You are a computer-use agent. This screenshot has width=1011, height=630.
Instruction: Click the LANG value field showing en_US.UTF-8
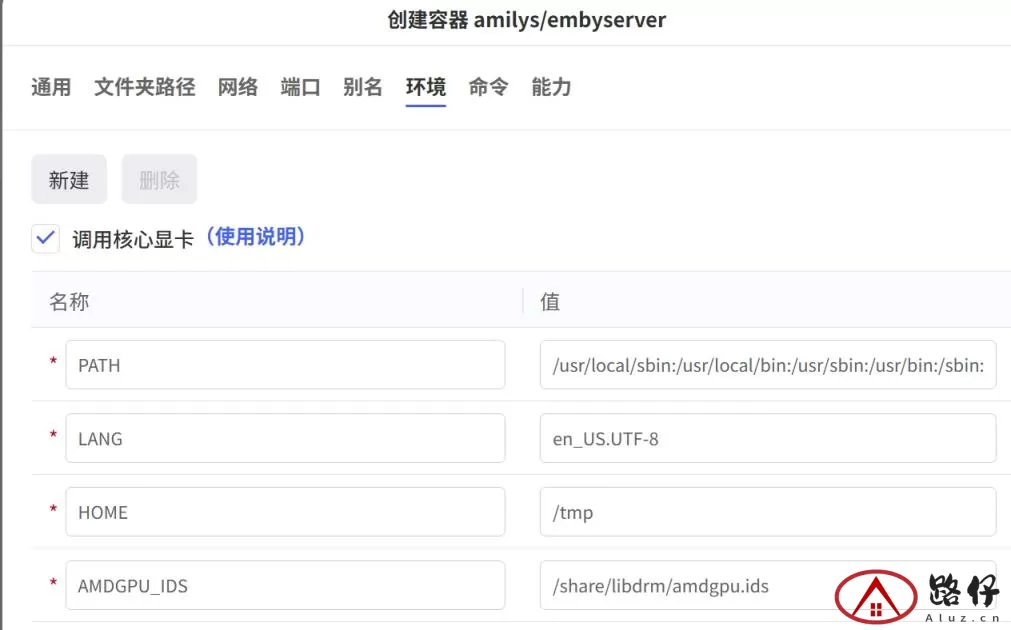coord(768,438)
